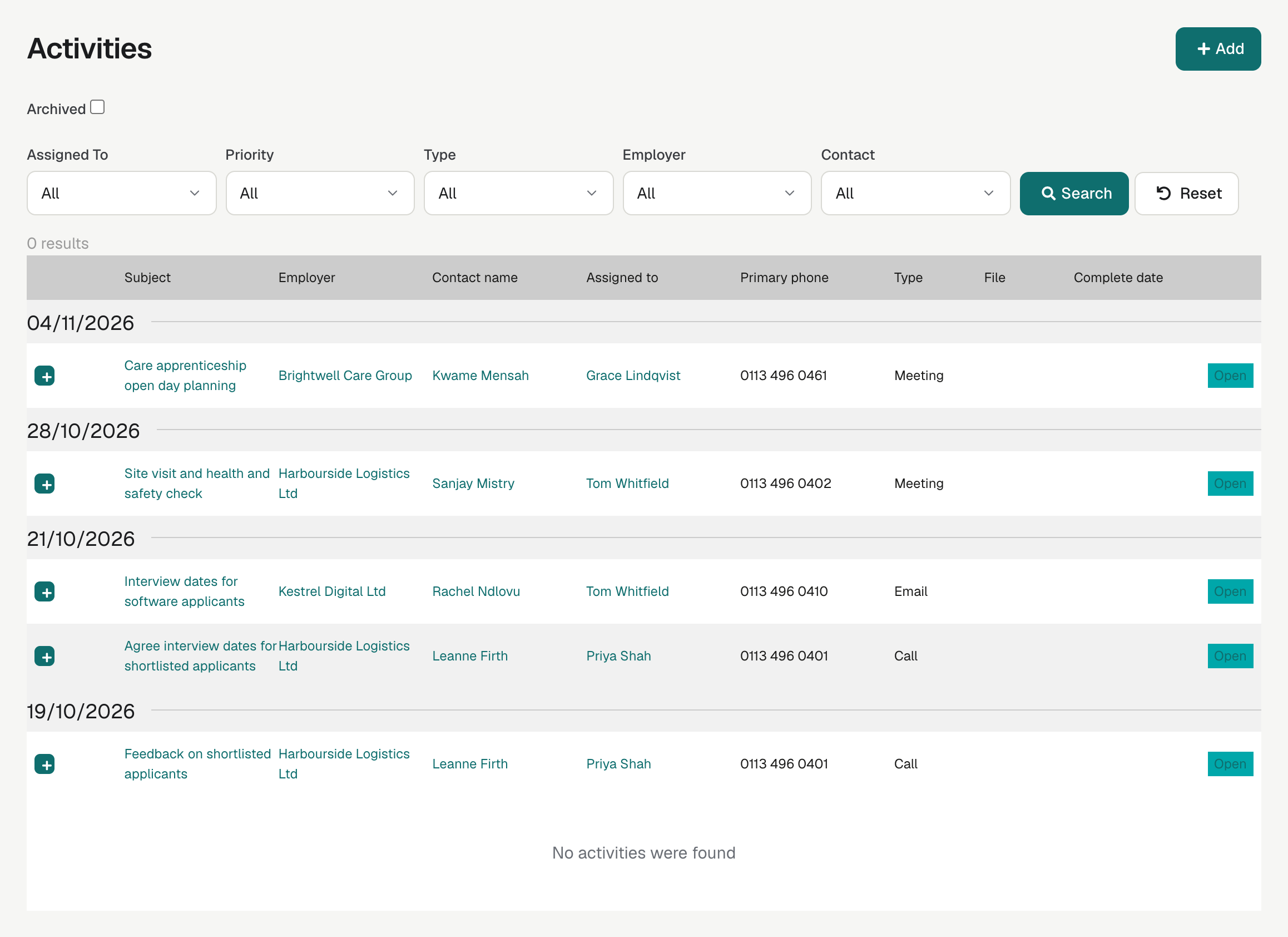The width and height of the screenshot is (1288, 937).
Task: Click the Primary phone column header
Action: point(784,278)
